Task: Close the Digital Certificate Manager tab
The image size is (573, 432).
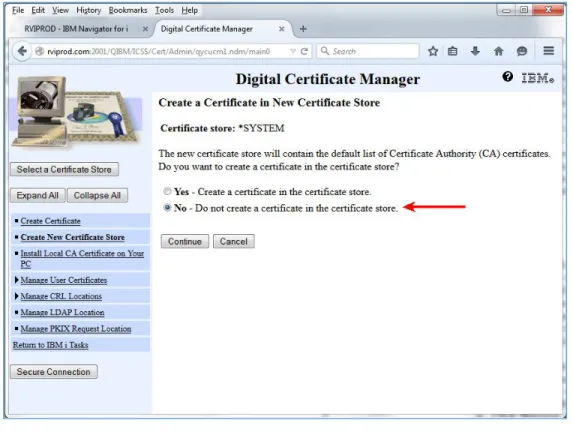Action: [281, 29]
